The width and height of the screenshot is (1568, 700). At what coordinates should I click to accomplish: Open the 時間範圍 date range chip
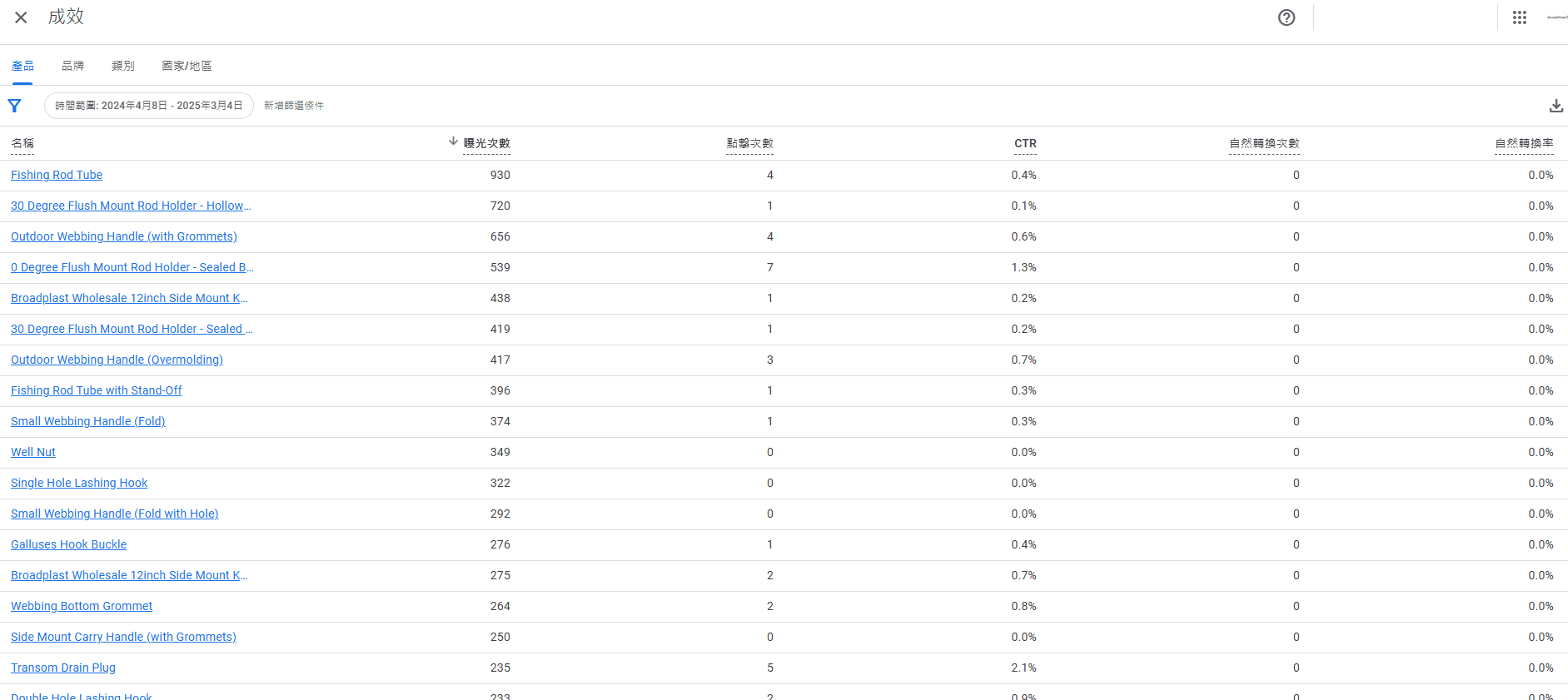tap(149, 106)
